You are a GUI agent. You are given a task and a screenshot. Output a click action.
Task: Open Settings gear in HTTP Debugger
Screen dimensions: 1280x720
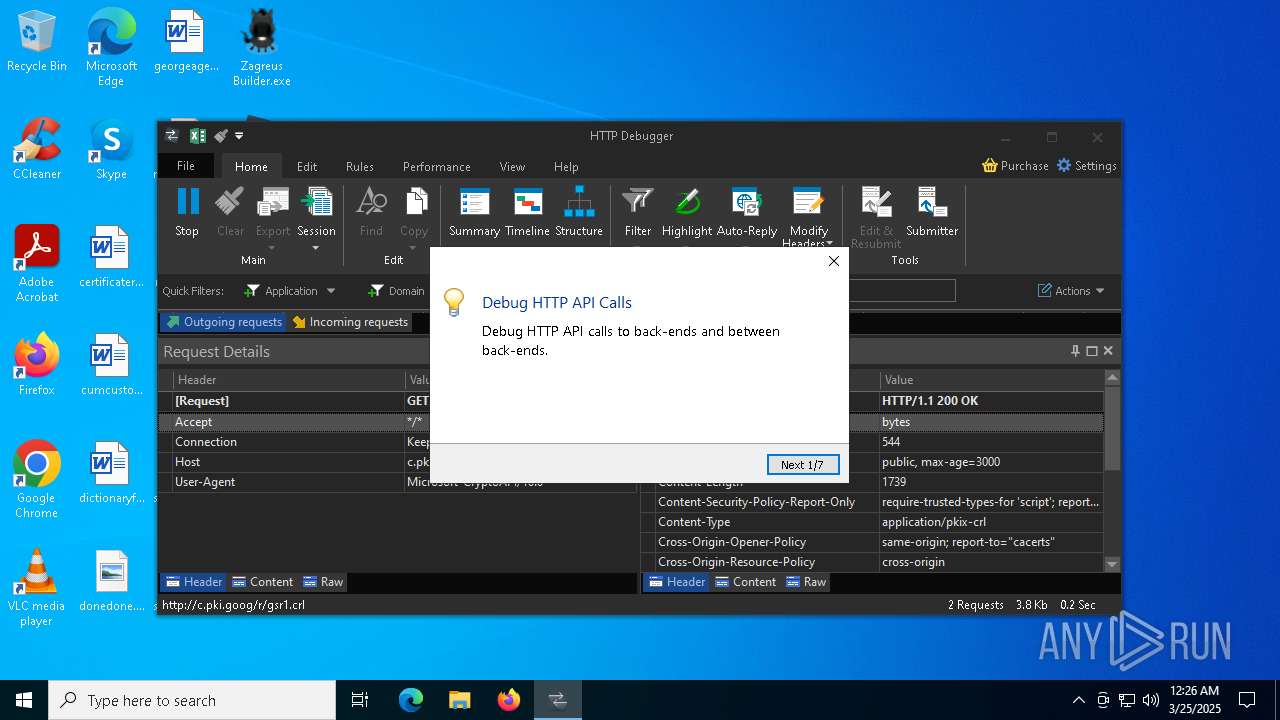[1064, 166]
